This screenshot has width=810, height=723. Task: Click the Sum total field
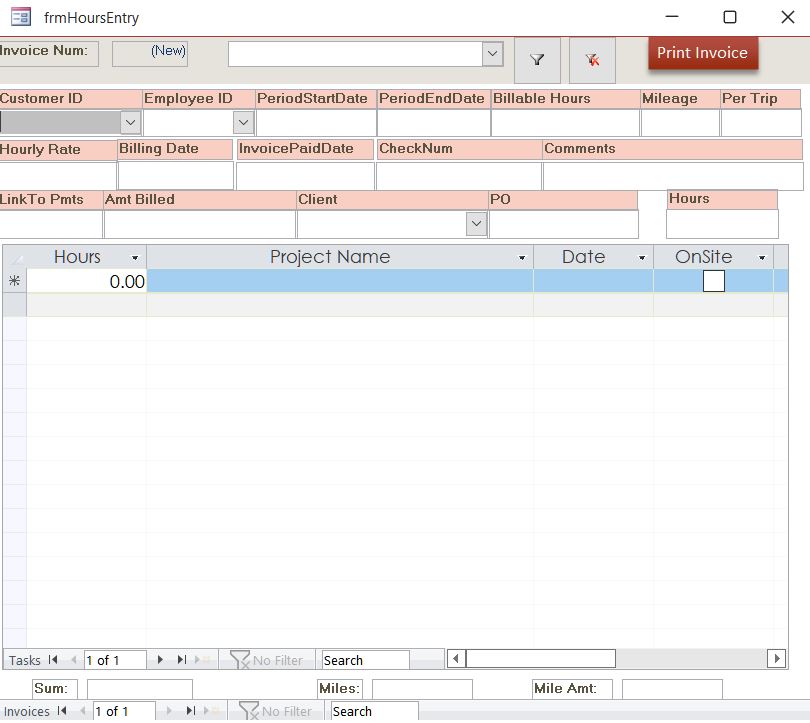[x=139, y=689]
